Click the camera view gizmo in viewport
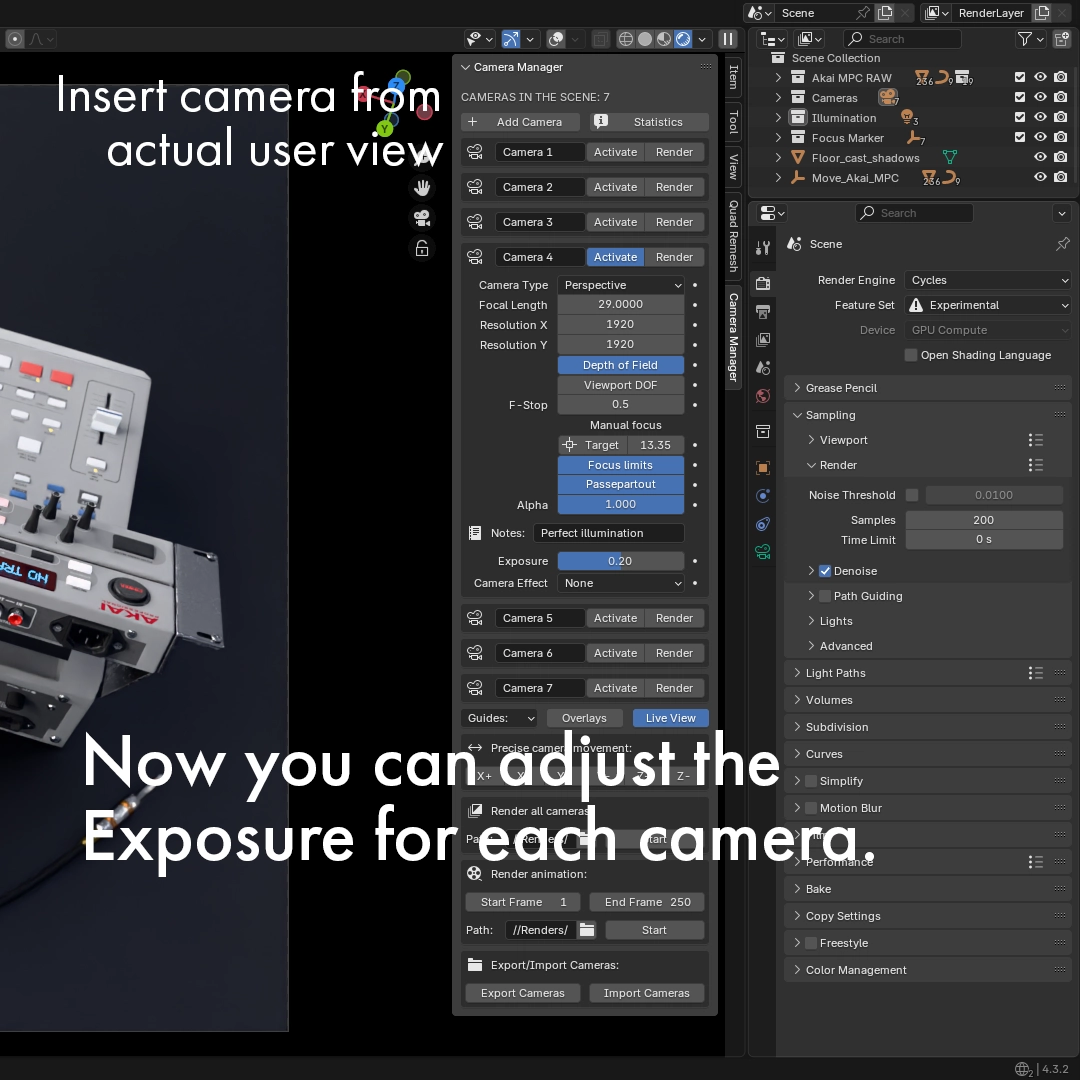The width and height of the screenshot is (1080, 1080). (x=422, y=218)
